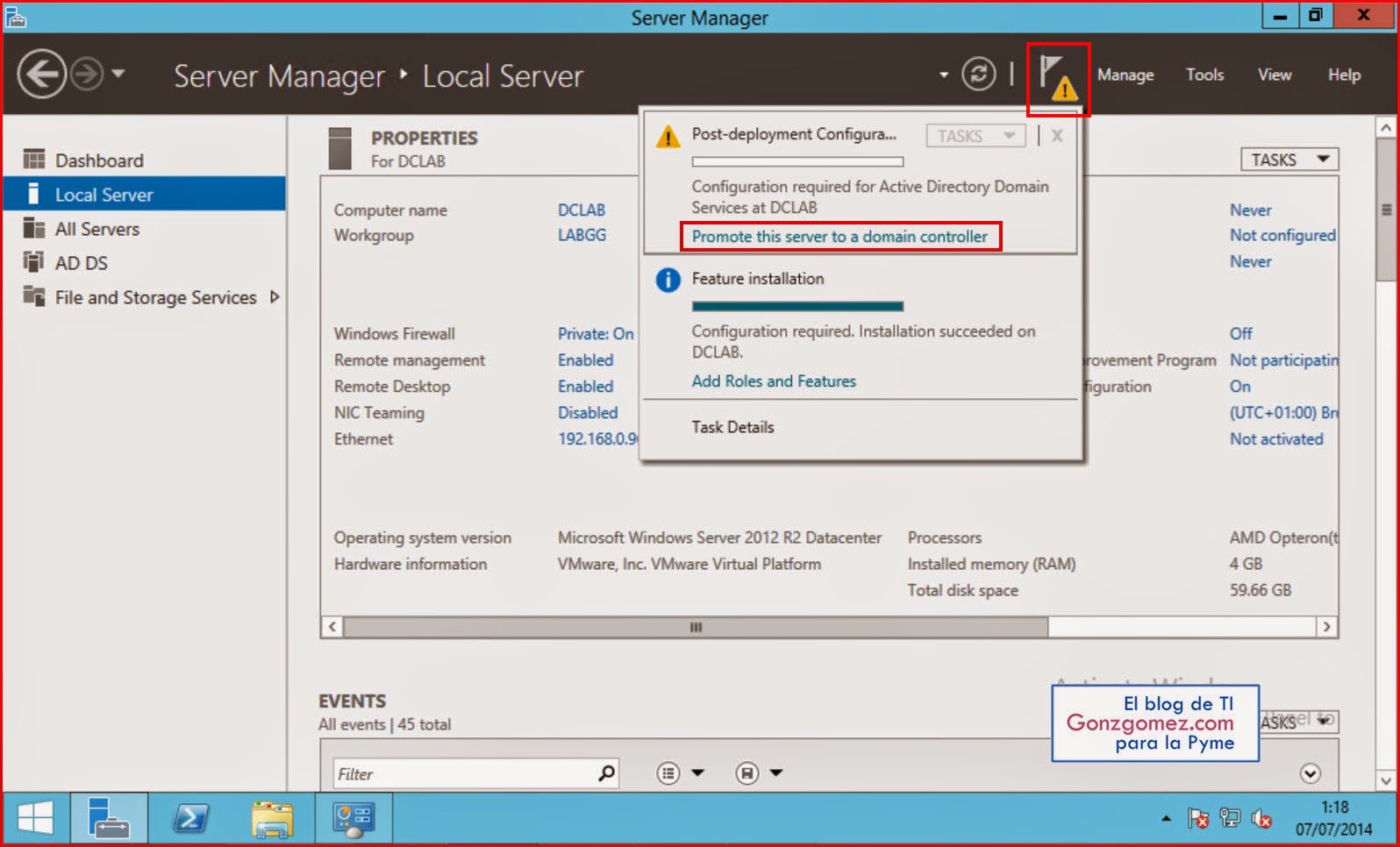Open the Properties TASKS dropdown
Viewport: 1400px width, 847px height.
tap(1289, 160)
